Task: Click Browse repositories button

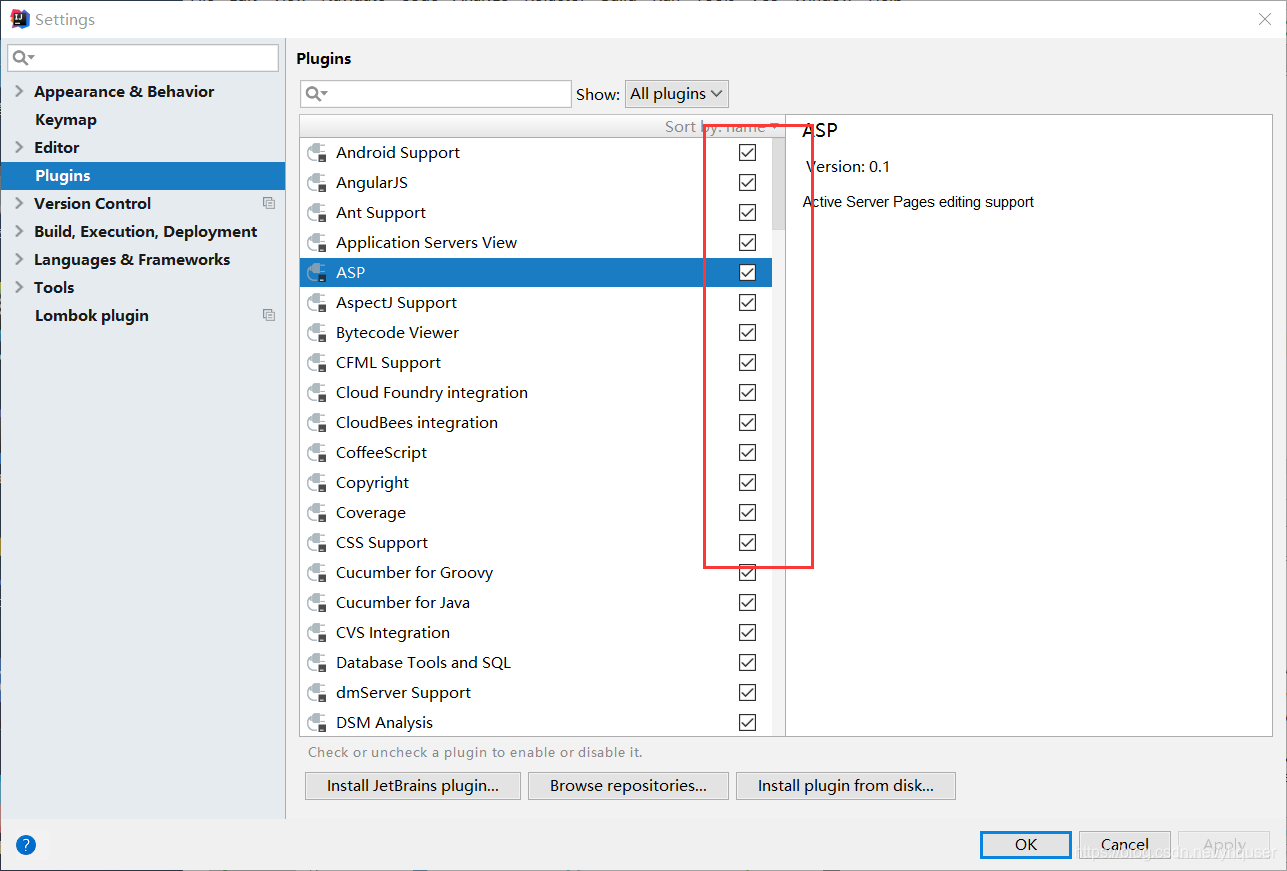Action: [x=628, y=786]
